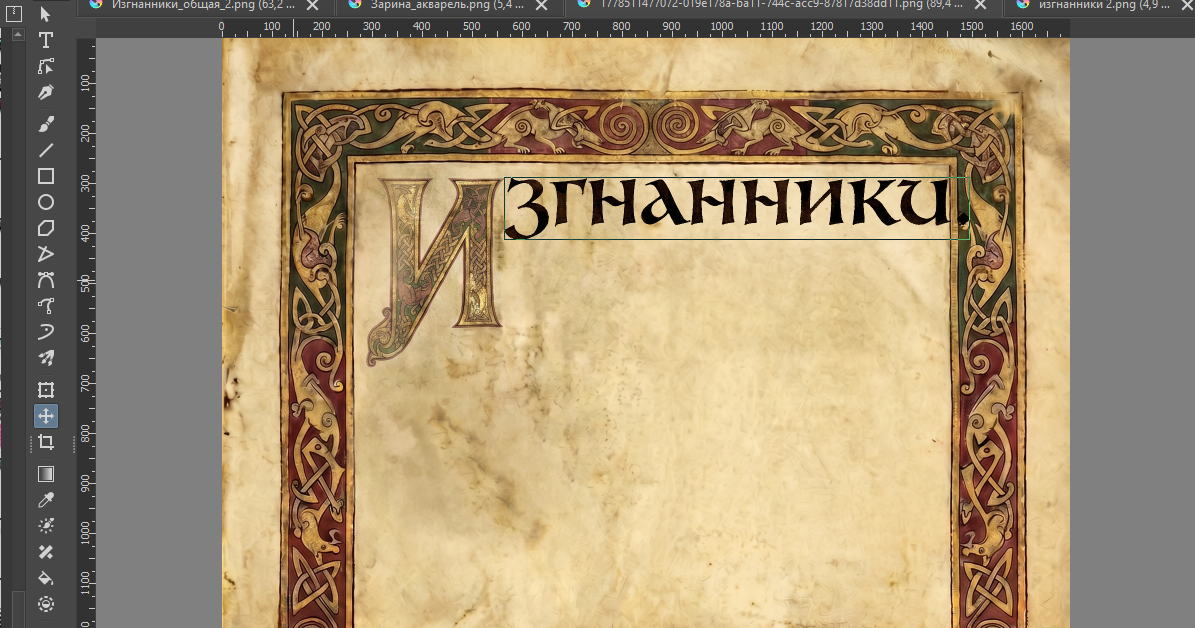Viewport: 1195px width, 628px height.
Task: Click the ЗГНАННИКИ text shape on canvas
Action: [x=736, y=208]
